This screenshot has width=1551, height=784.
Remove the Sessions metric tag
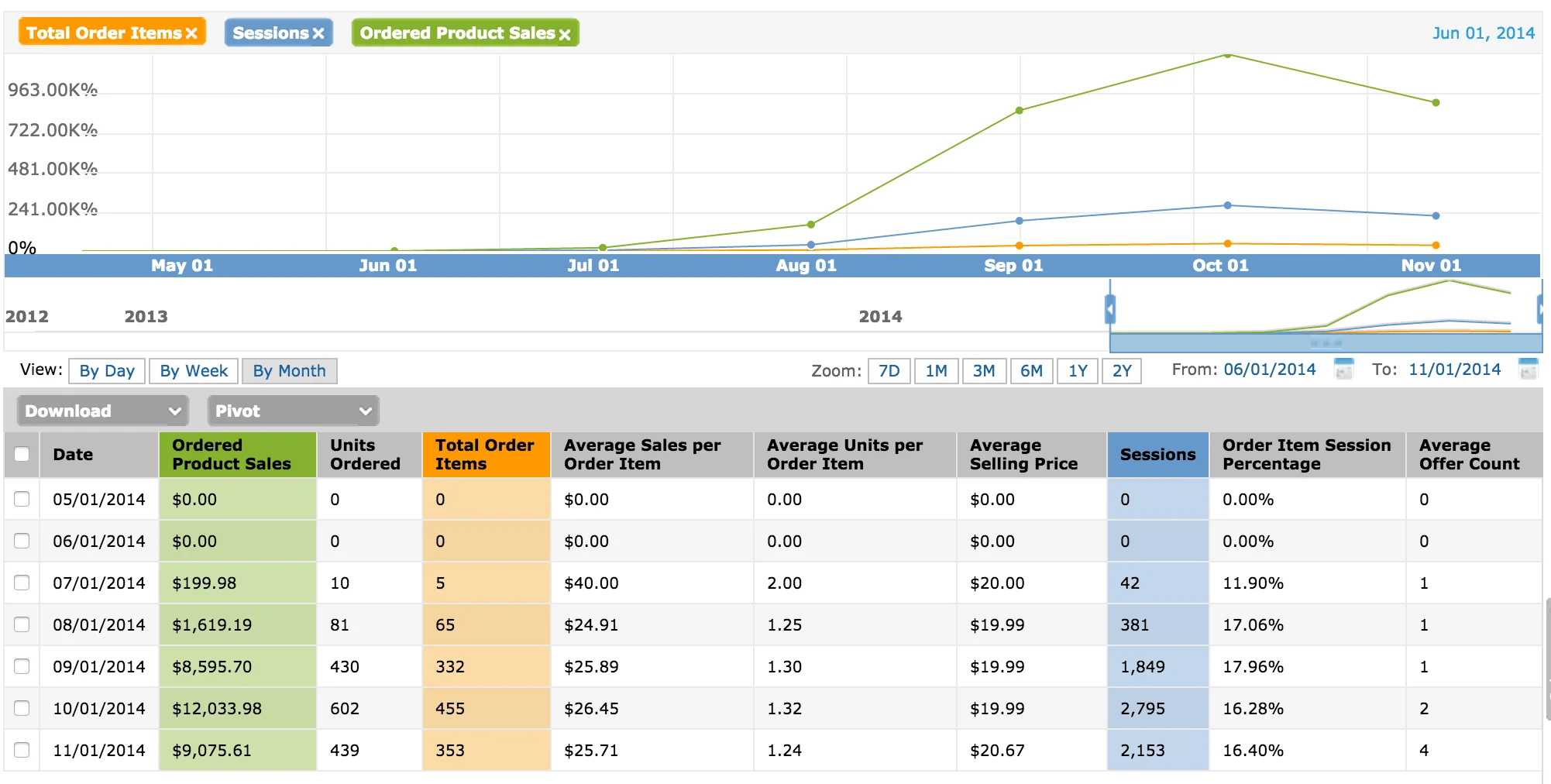click(x=318, y=33)
